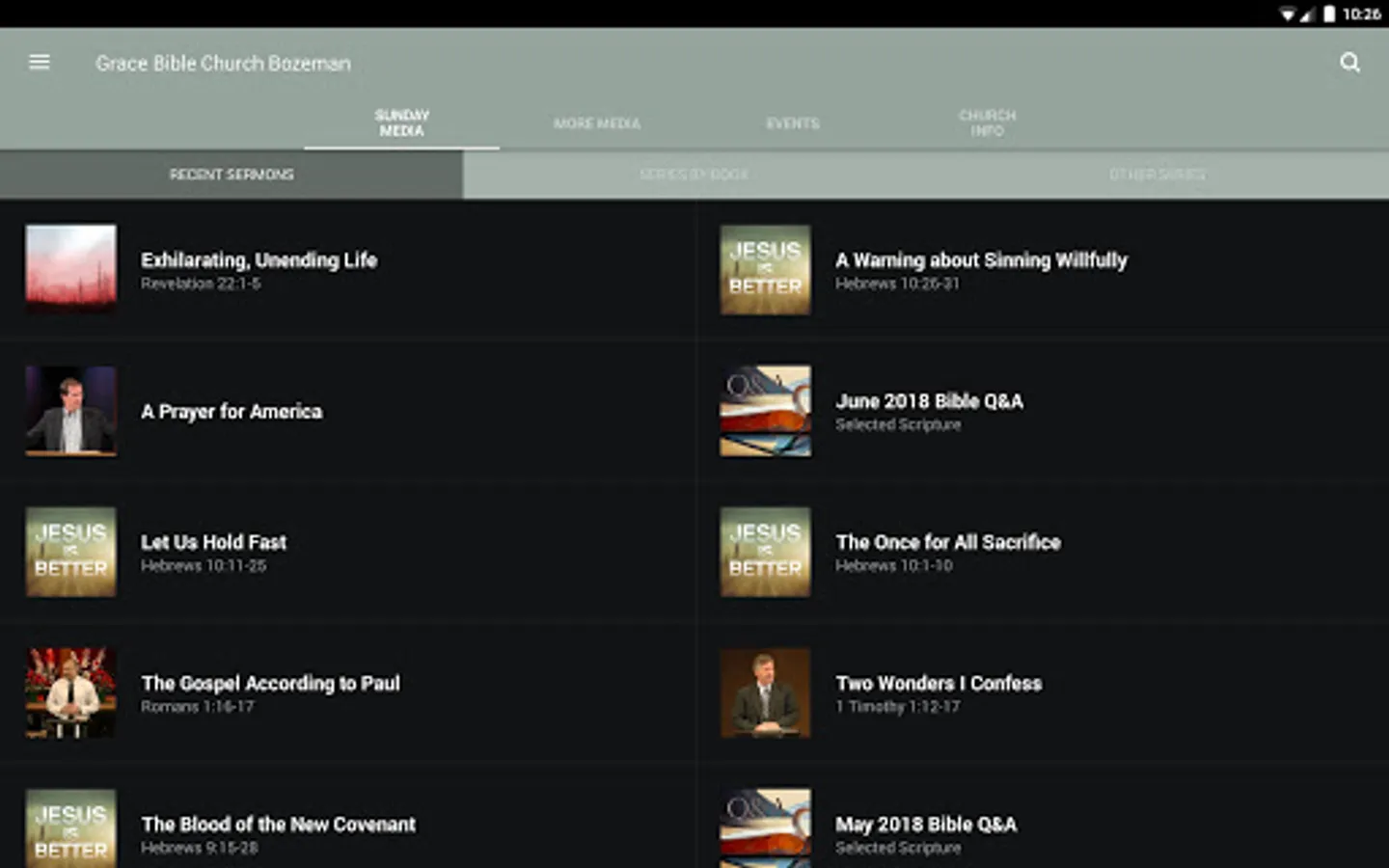
Task: Tap the May 2018 Bible Q&A thumbnail
Action: pyautogui.click(x=766, y=828)
